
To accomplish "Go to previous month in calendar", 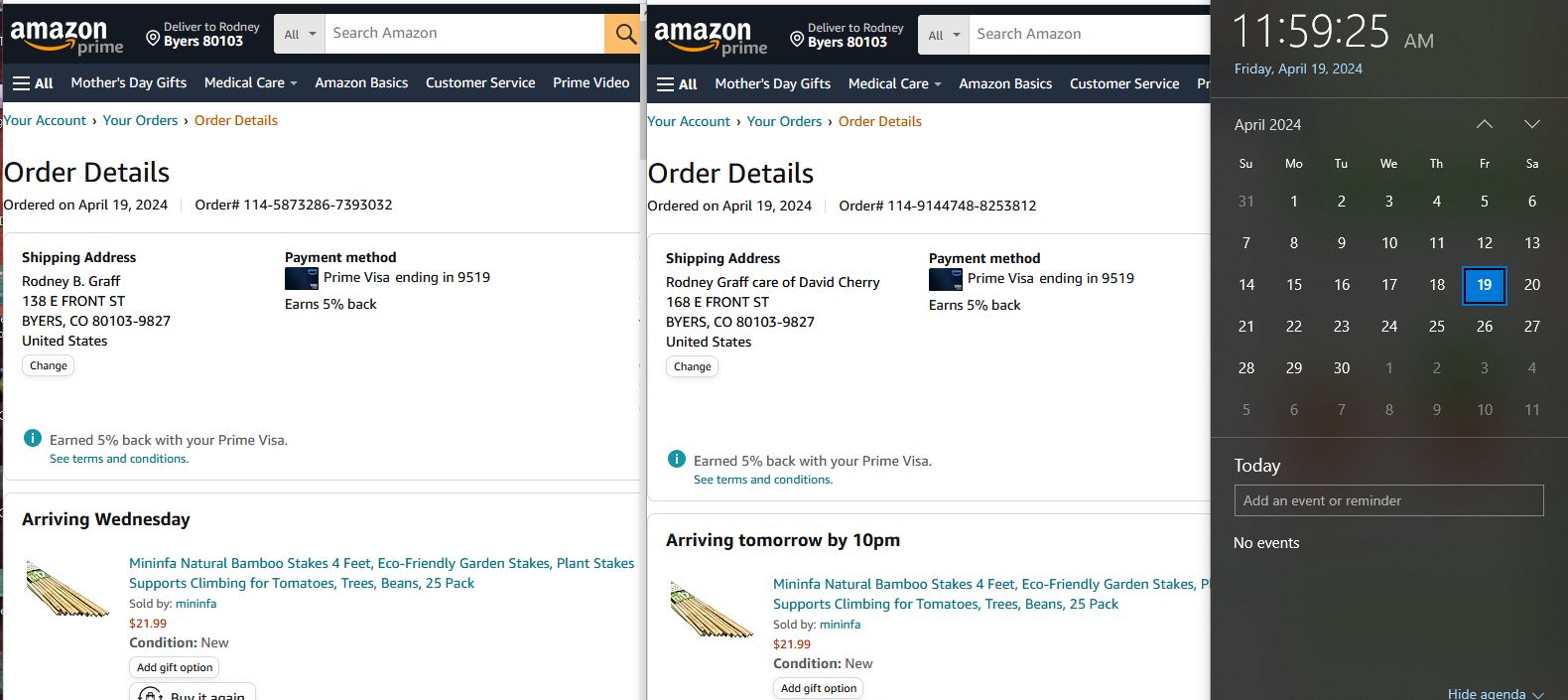I will pyautogui.click(x=1484, y=124).
